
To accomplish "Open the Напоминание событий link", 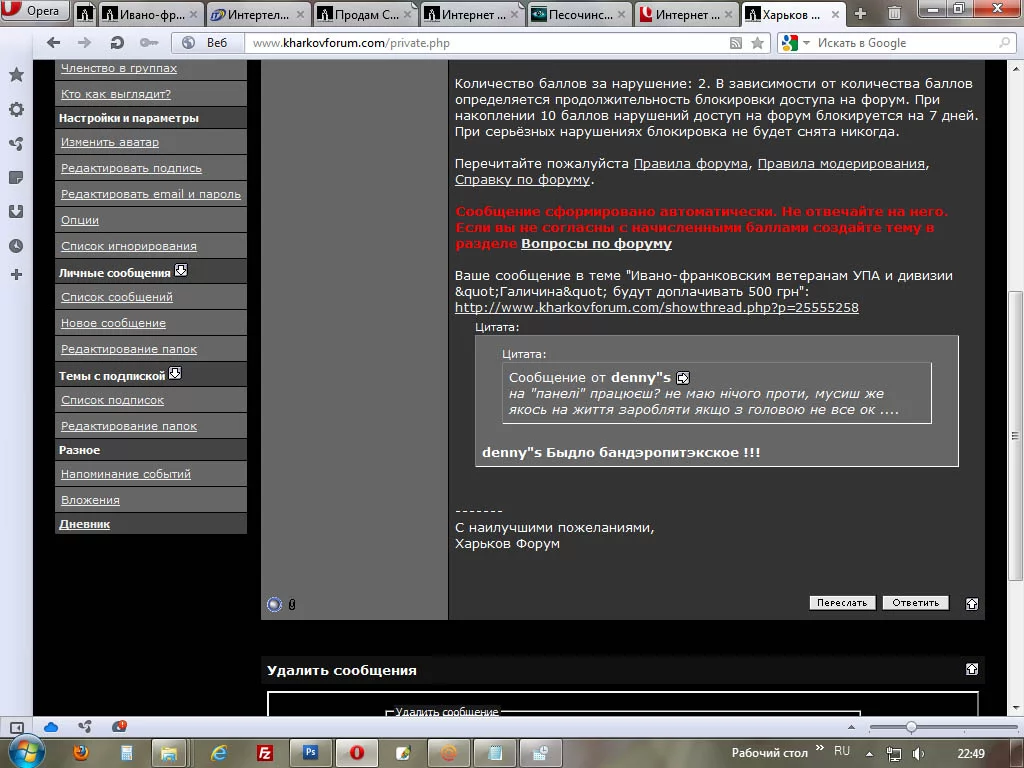I will coord(126,474).
